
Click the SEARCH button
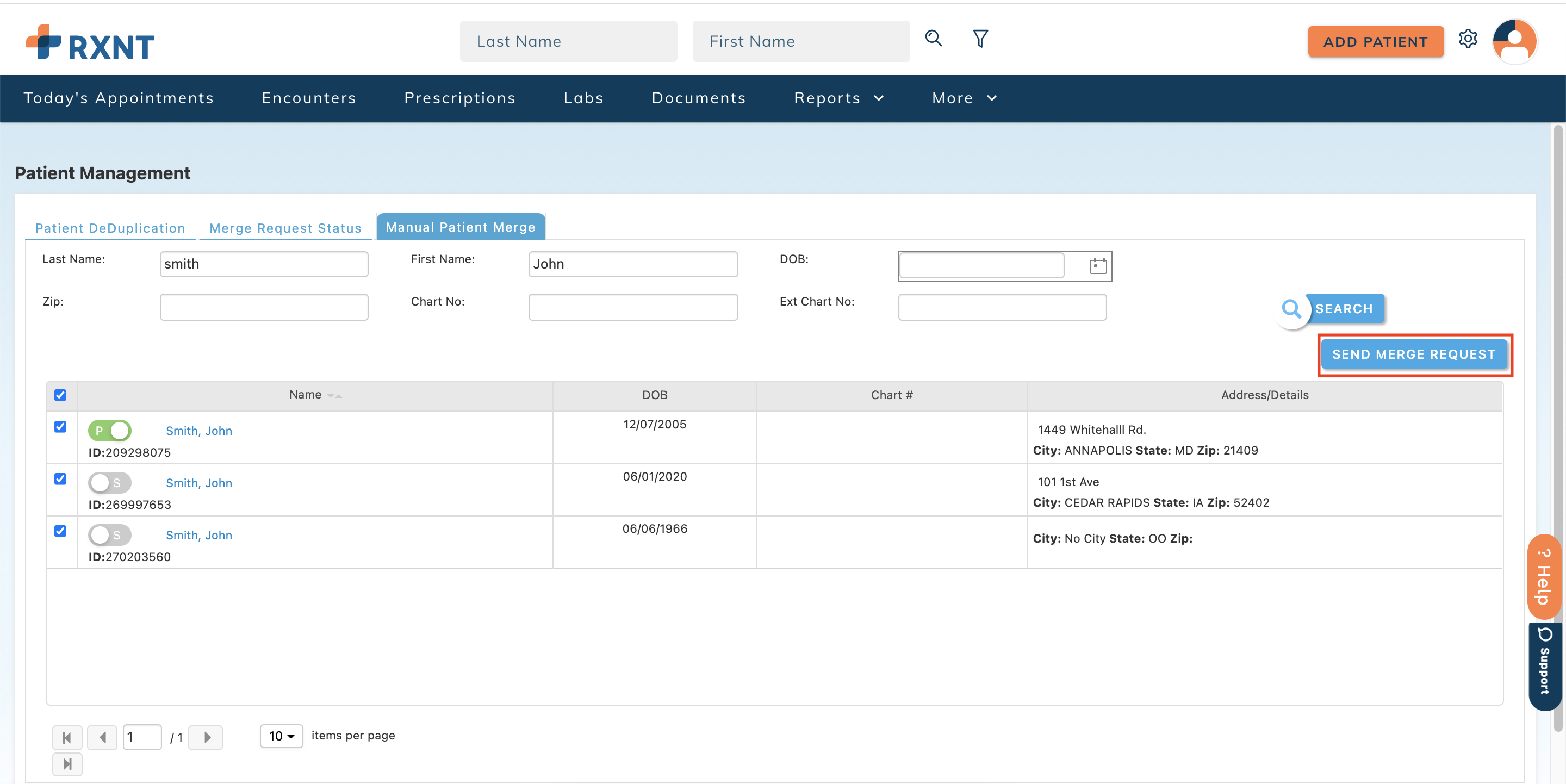(1332, 309)
